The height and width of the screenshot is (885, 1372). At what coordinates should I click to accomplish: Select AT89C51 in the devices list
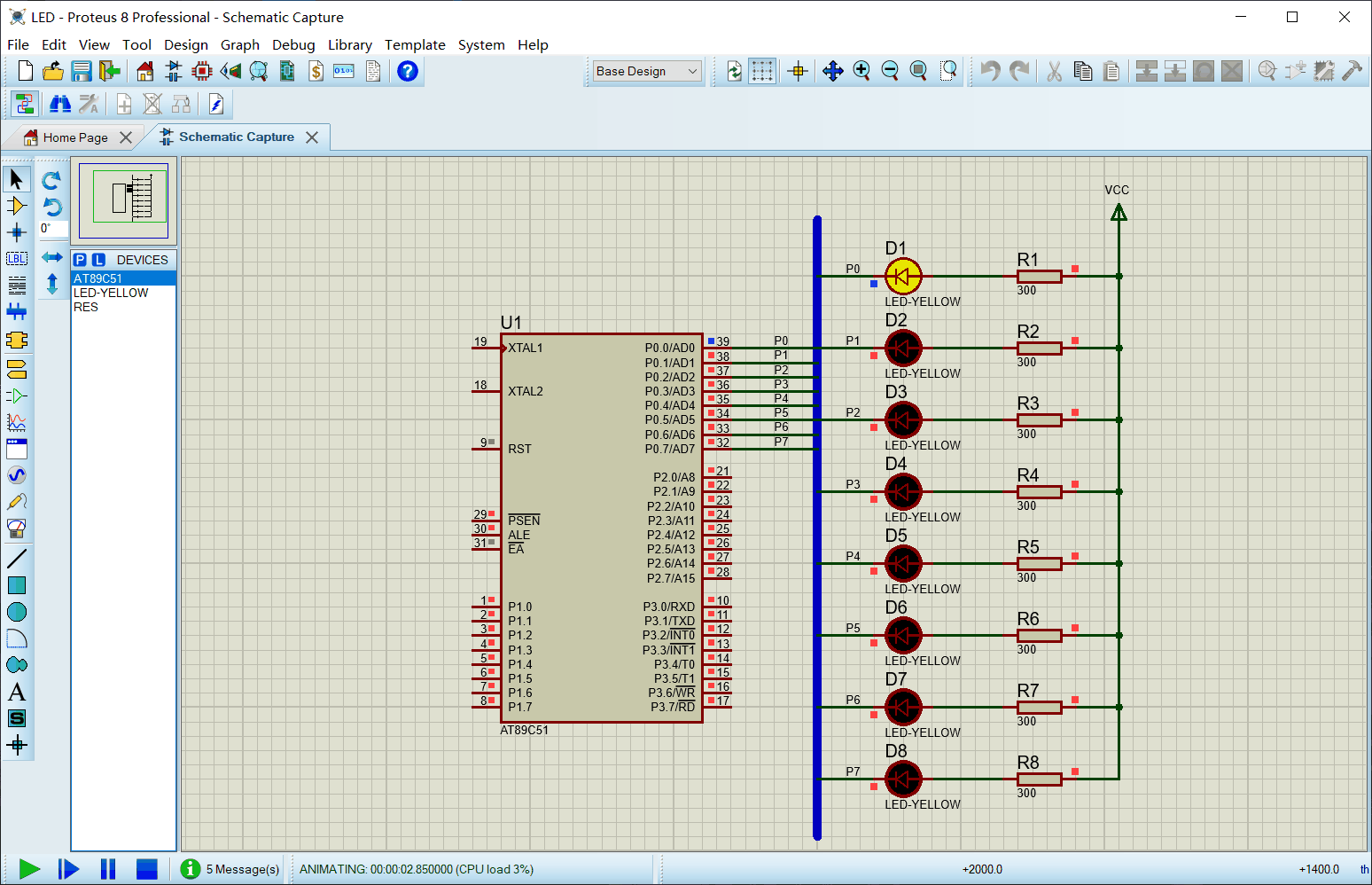click(x=123, y=278)
